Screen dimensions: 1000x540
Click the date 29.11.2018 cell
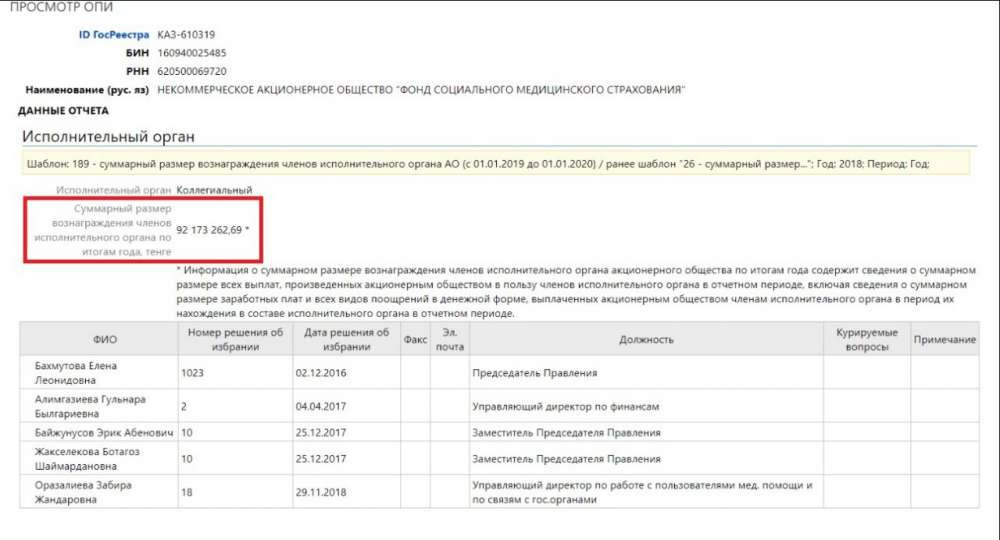tap(320, 492)
